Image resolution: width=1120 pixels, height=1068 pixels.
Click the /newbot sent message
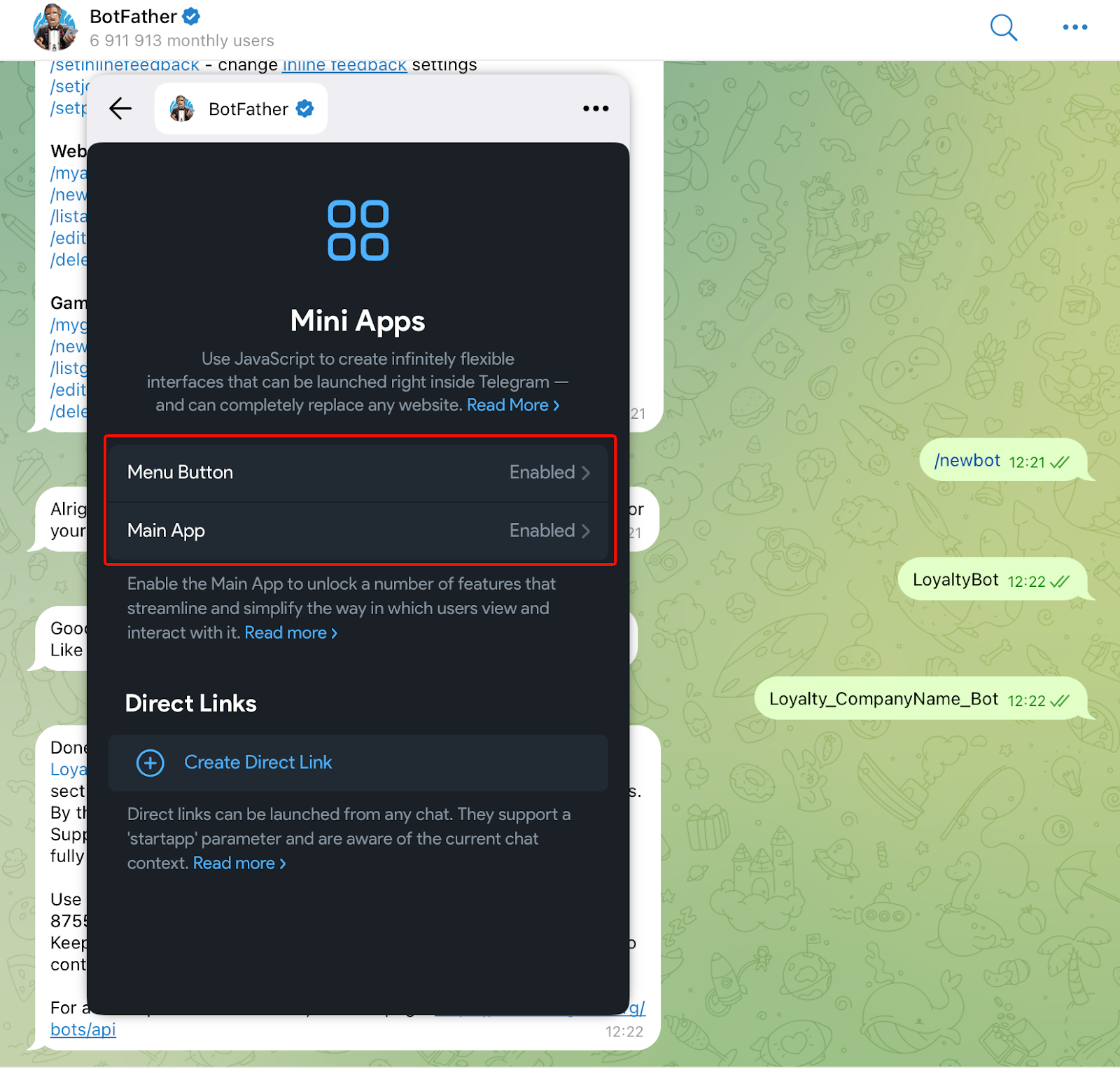(x=967, y=461)
